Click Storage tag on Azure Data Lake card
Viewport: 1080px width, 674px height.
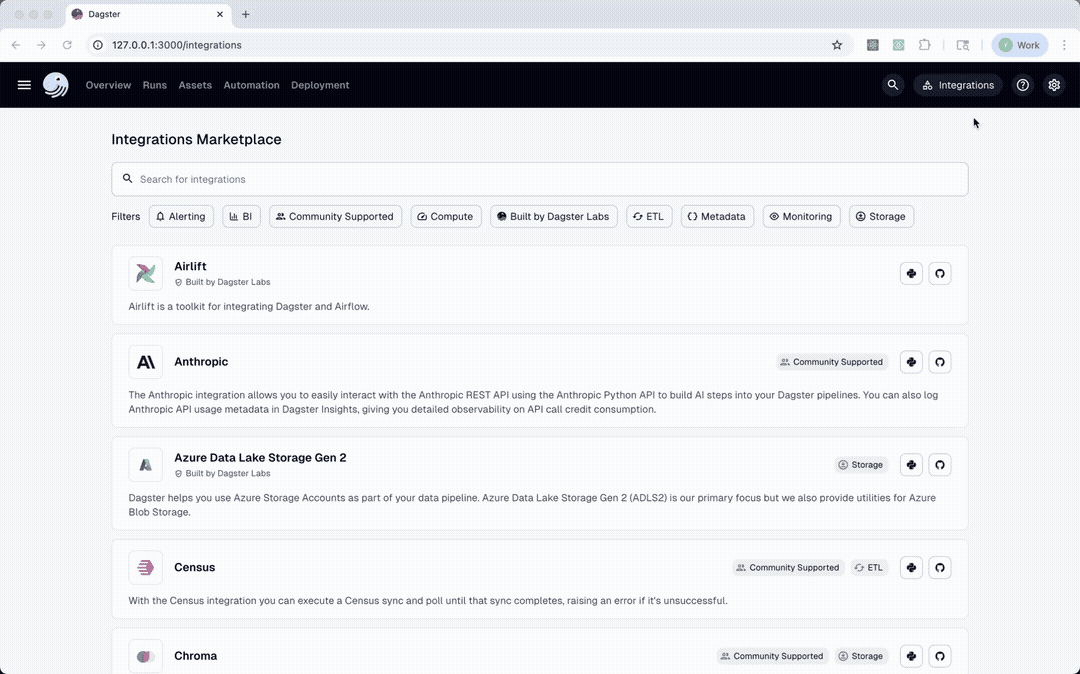[x=861, y=465]
